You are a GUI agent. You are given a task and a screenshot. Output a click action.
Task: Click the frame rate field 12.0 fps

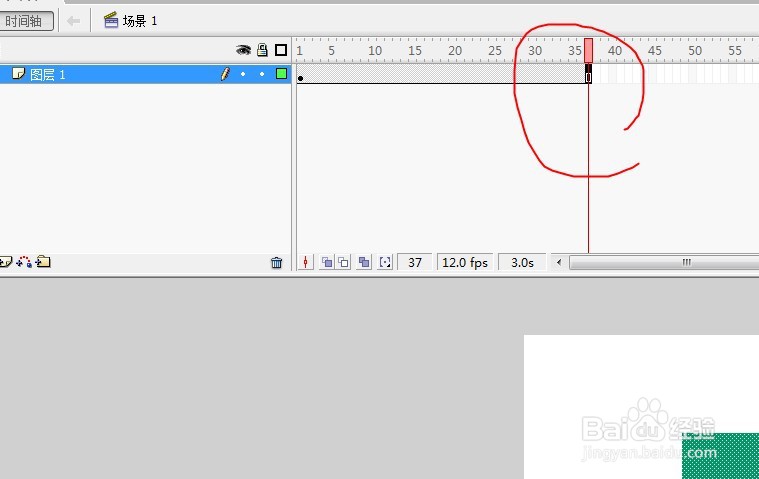pos(465,262)
